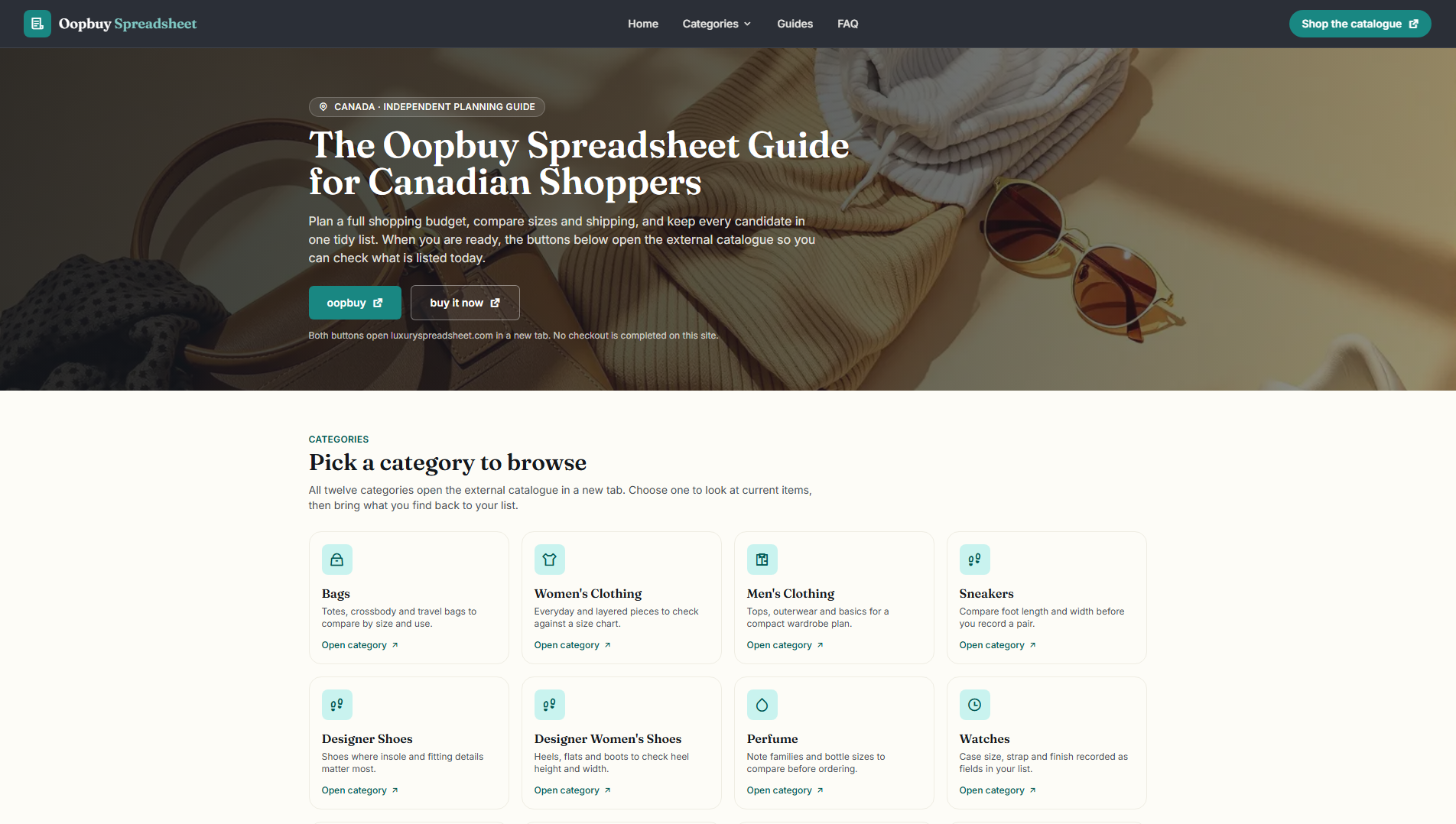The image size is (1456, 824).
Task: Click the Oopbuy Spreadsheet logo icon
Action: click(x=37, y=24)
